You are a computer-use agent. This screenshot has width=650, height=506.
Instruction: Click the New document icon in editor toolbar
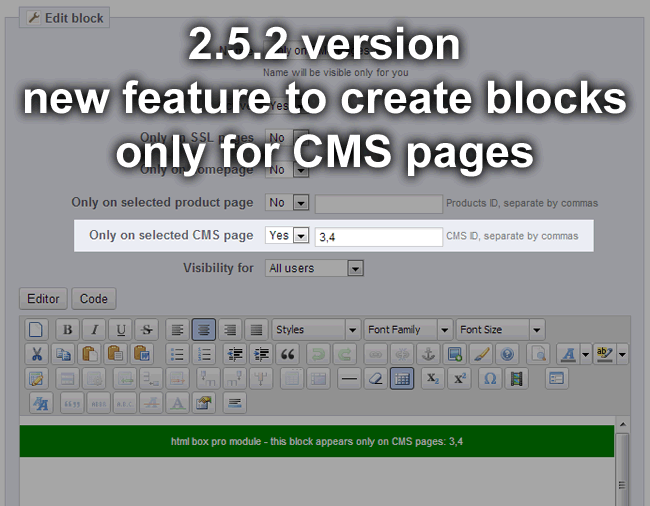tap(36, 329)
